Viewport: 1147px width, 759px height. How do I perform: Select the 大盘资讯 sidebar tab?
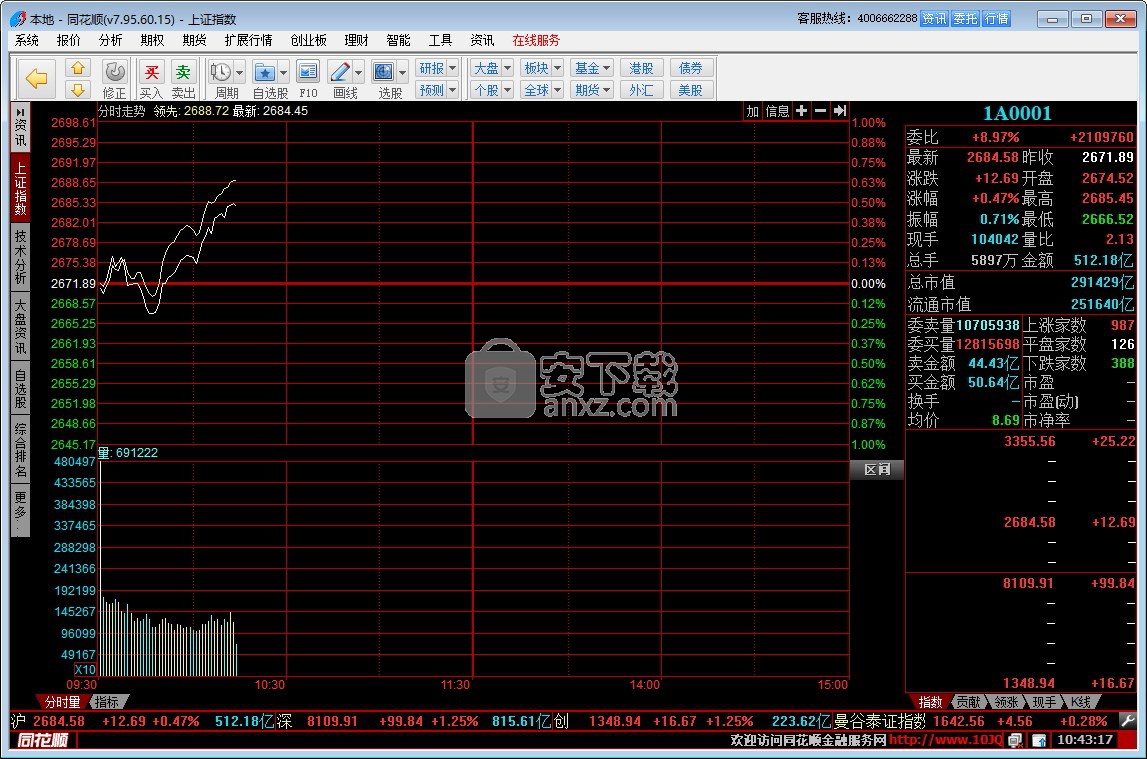(20, 327)
